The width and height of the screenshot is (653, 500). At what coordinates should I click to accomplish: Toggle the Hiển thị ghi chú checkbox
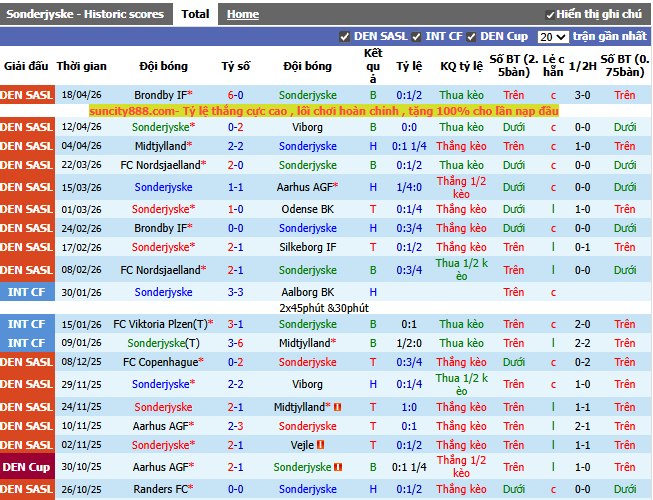pos(550,15)
